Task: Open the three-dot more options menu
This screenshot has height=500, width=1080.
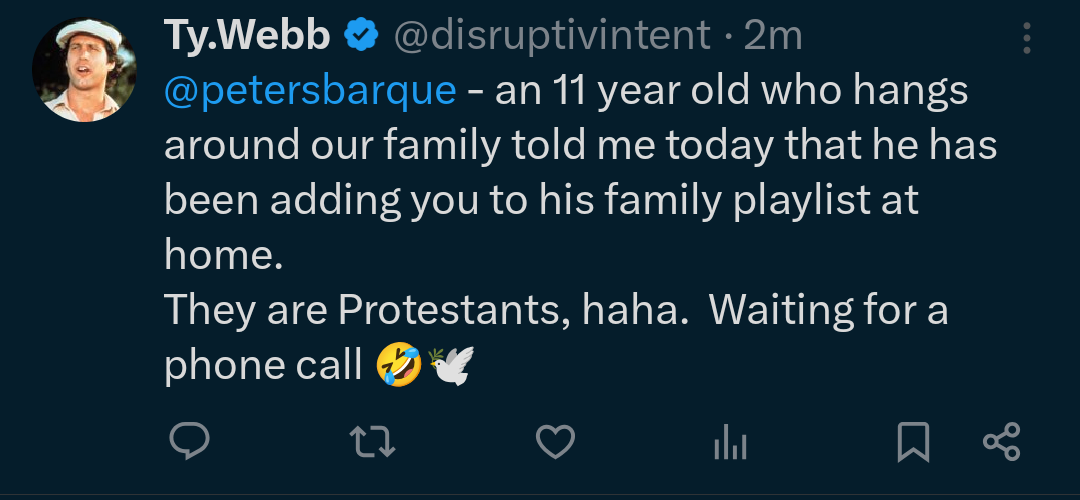Action: 1027,38
